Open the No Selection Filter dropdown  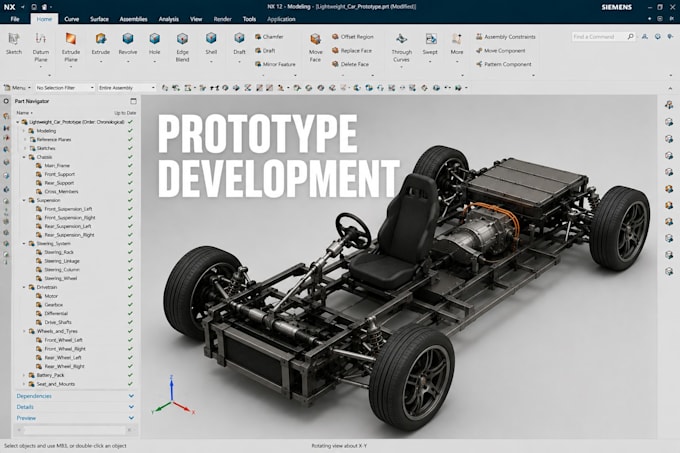click(x=65, y=88)
